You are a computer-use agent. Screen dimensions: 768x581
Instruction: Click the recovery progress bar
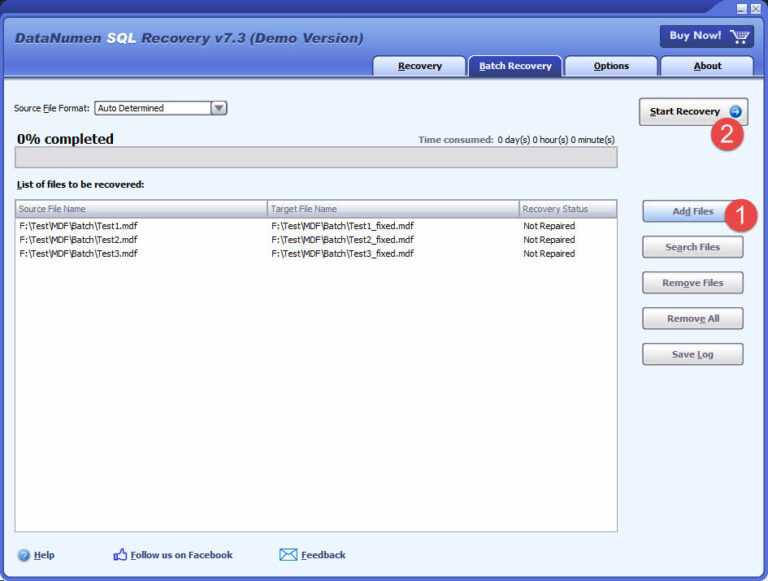click(316, 158)
